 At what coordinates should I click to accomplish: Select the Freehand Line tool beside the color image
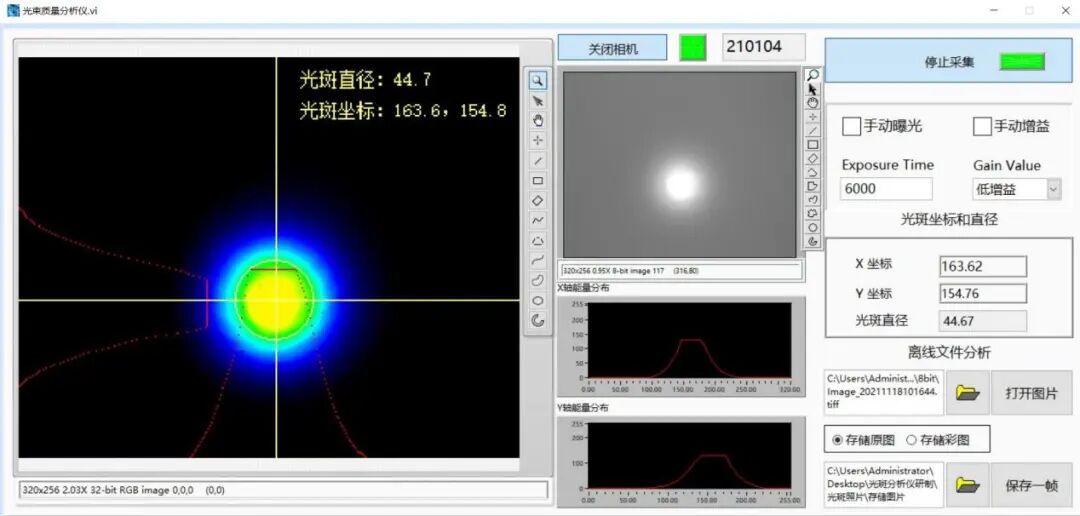coord(538,260)
